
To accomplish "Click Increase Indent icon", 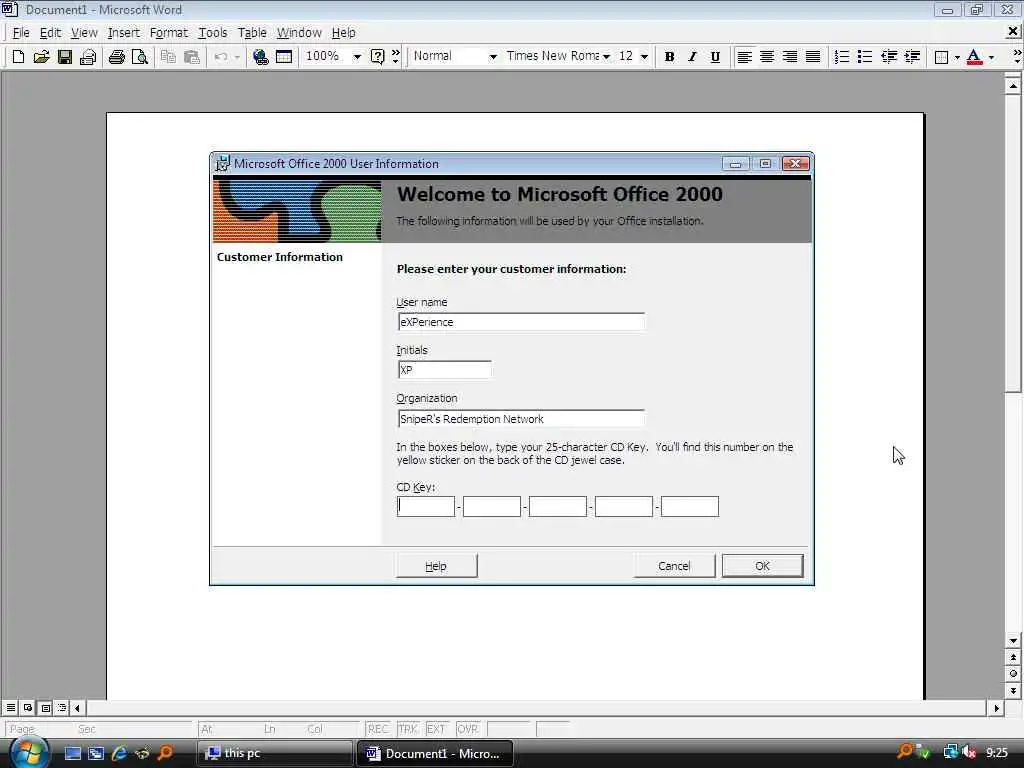I will [x=912, y=57].
